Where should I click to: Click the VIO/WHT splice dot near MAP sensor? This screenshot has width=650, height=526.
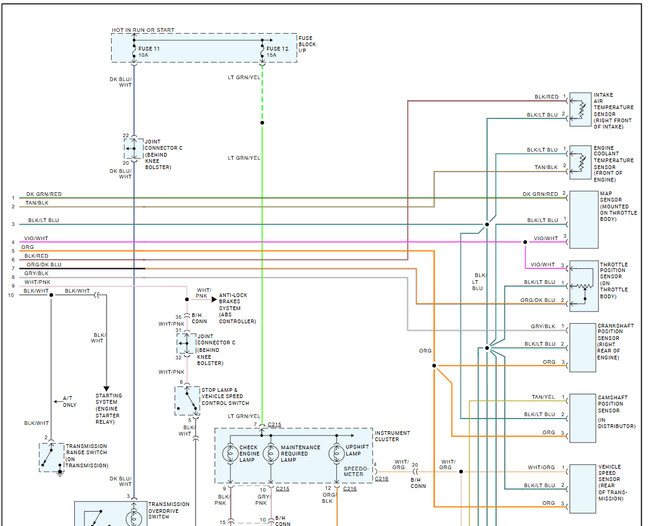point(525,242)
